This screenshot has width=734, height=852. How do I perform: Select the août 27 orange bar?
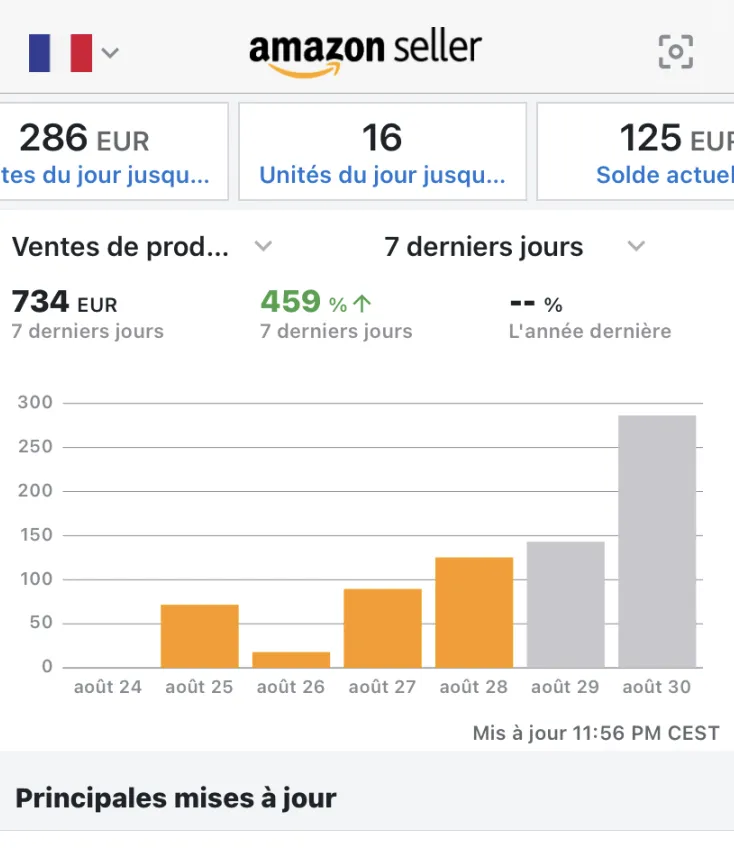pyautogui.click(x=382, y=628)
